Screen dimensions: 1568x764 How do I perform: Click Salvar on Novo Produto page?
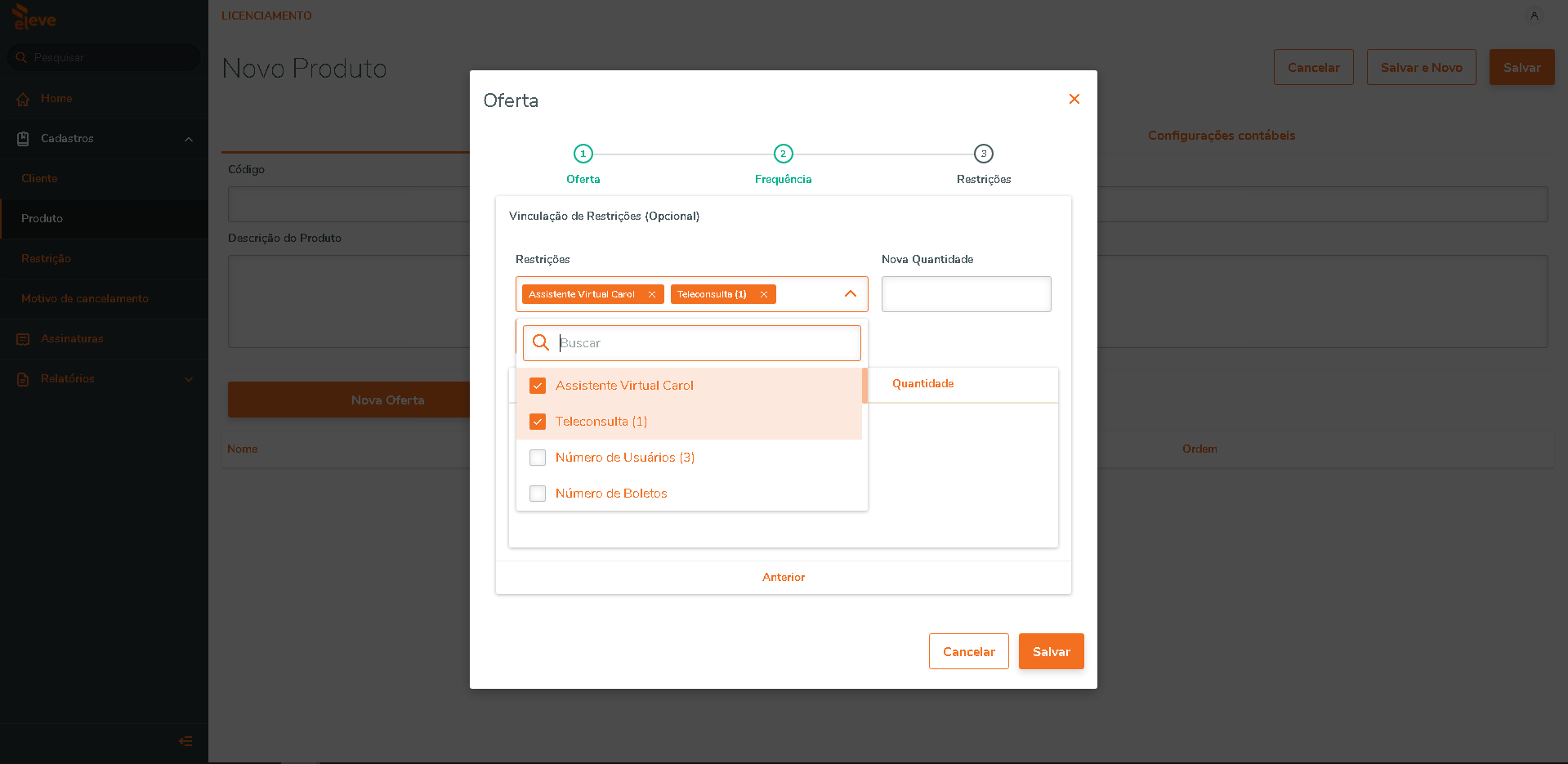[1522, 67]
